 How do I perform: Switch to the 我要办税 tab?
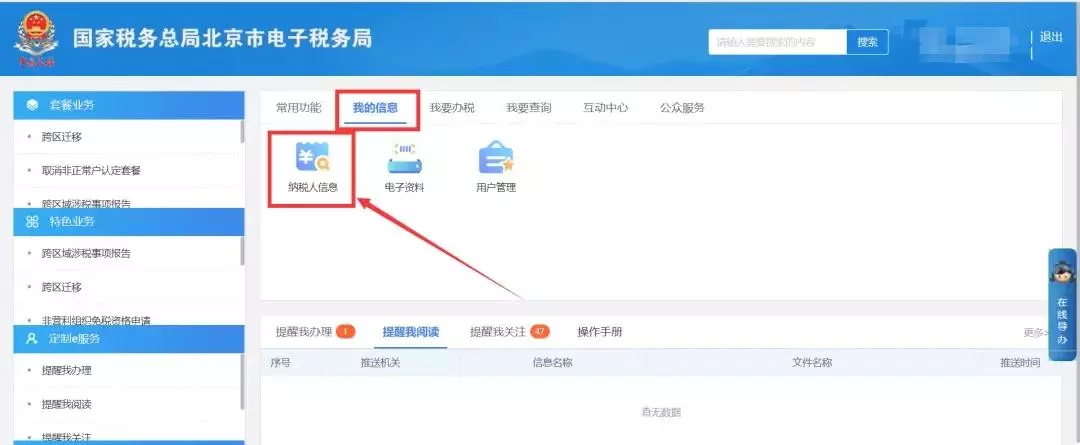452,107
